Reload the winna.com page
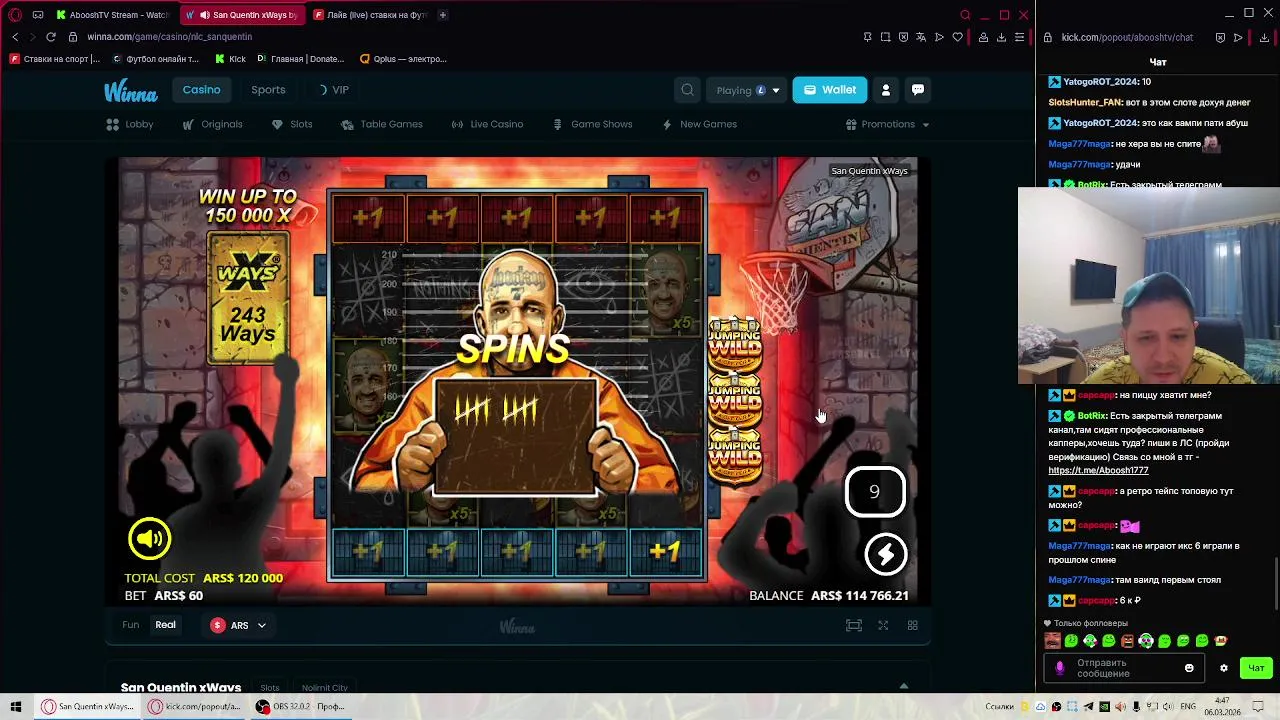Image resolution: width=1280 pixels, height=720 pixels. point(50,37)
